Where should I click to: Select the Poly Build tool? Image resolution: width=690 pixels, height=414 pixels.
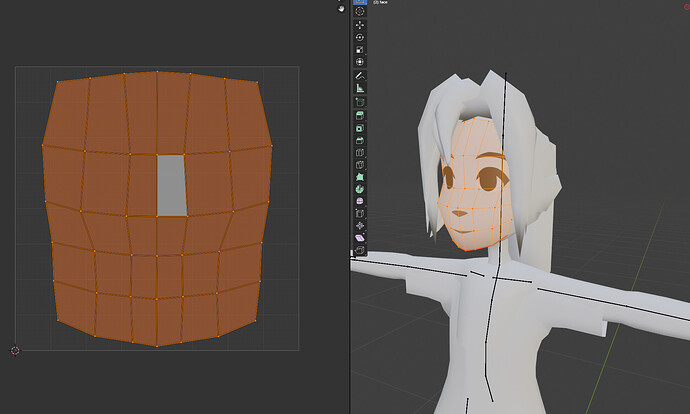click(360, 177)
